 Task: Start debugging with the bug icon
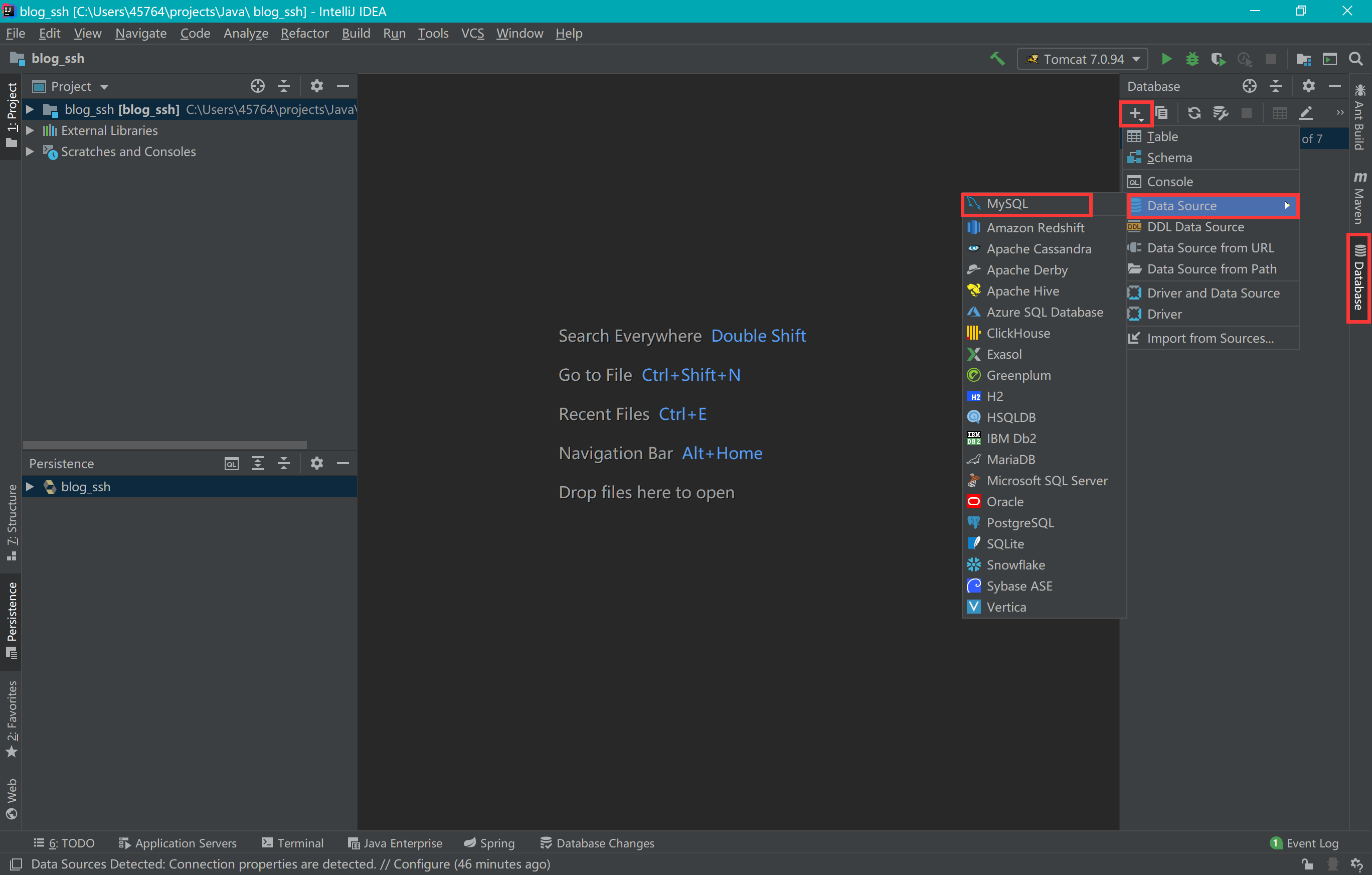tap(1192, 59)
